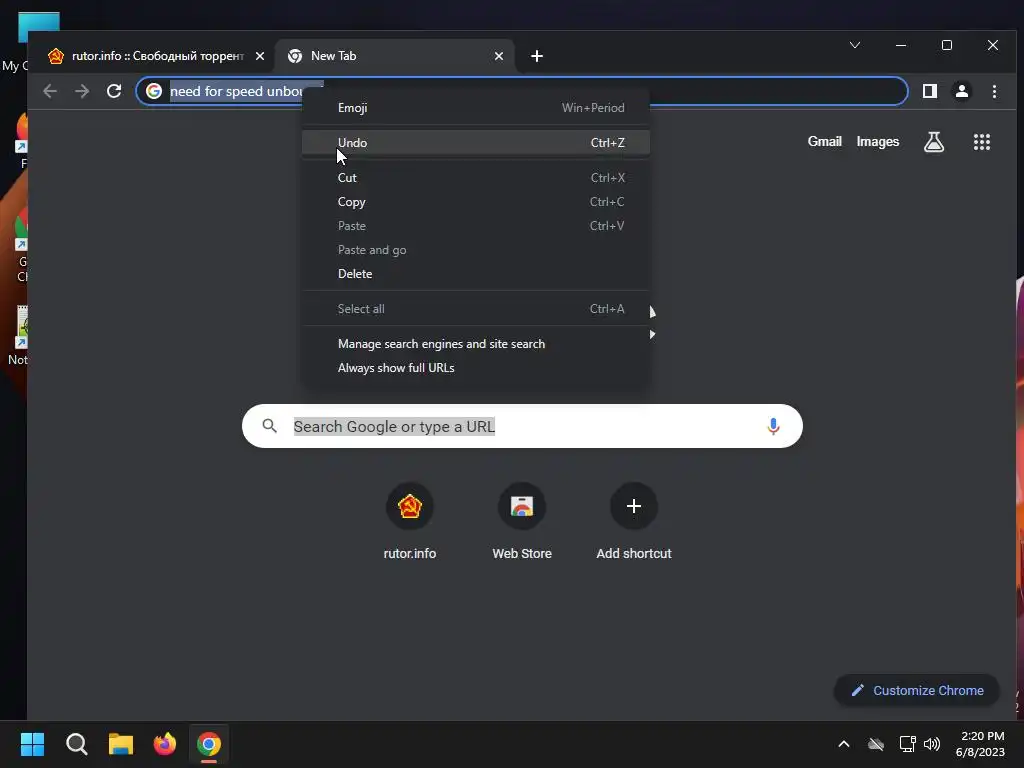Open the clock showing 2:20 PM
The width and height of the screenshot is (1024, 768).
click(980, 744)
